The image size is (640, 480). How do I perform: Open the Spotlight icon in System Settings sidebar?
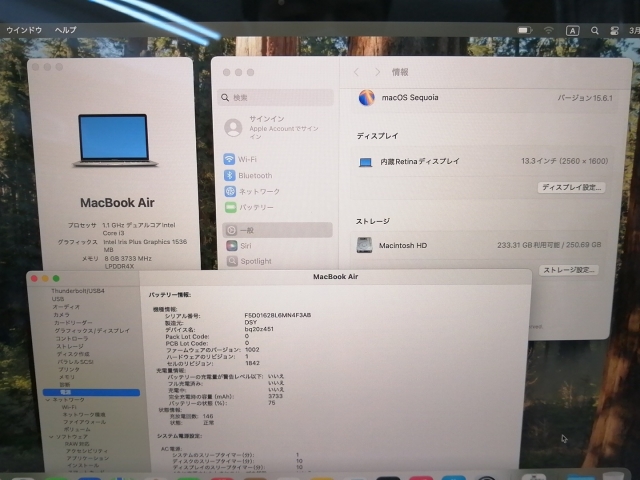pyautogui.click(x=232, y=261)
